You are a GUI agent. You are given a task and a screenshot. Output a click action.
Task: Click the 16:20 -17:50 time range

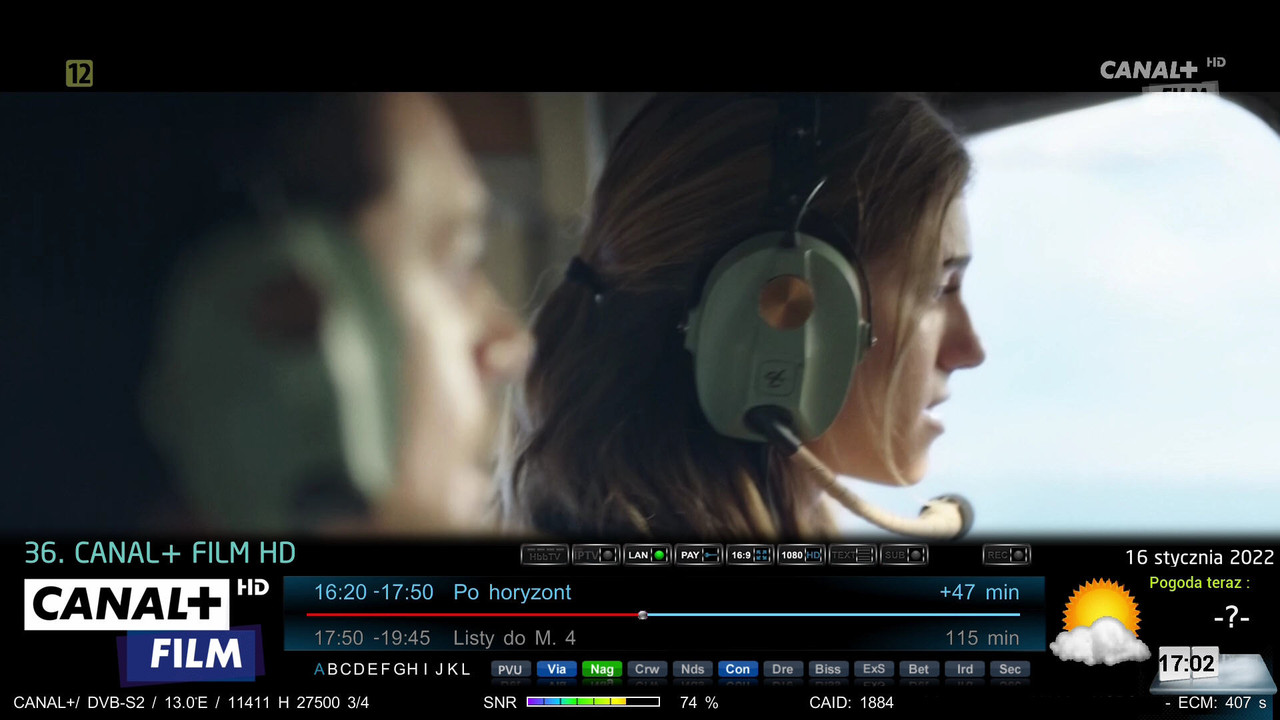coord(374,592)
